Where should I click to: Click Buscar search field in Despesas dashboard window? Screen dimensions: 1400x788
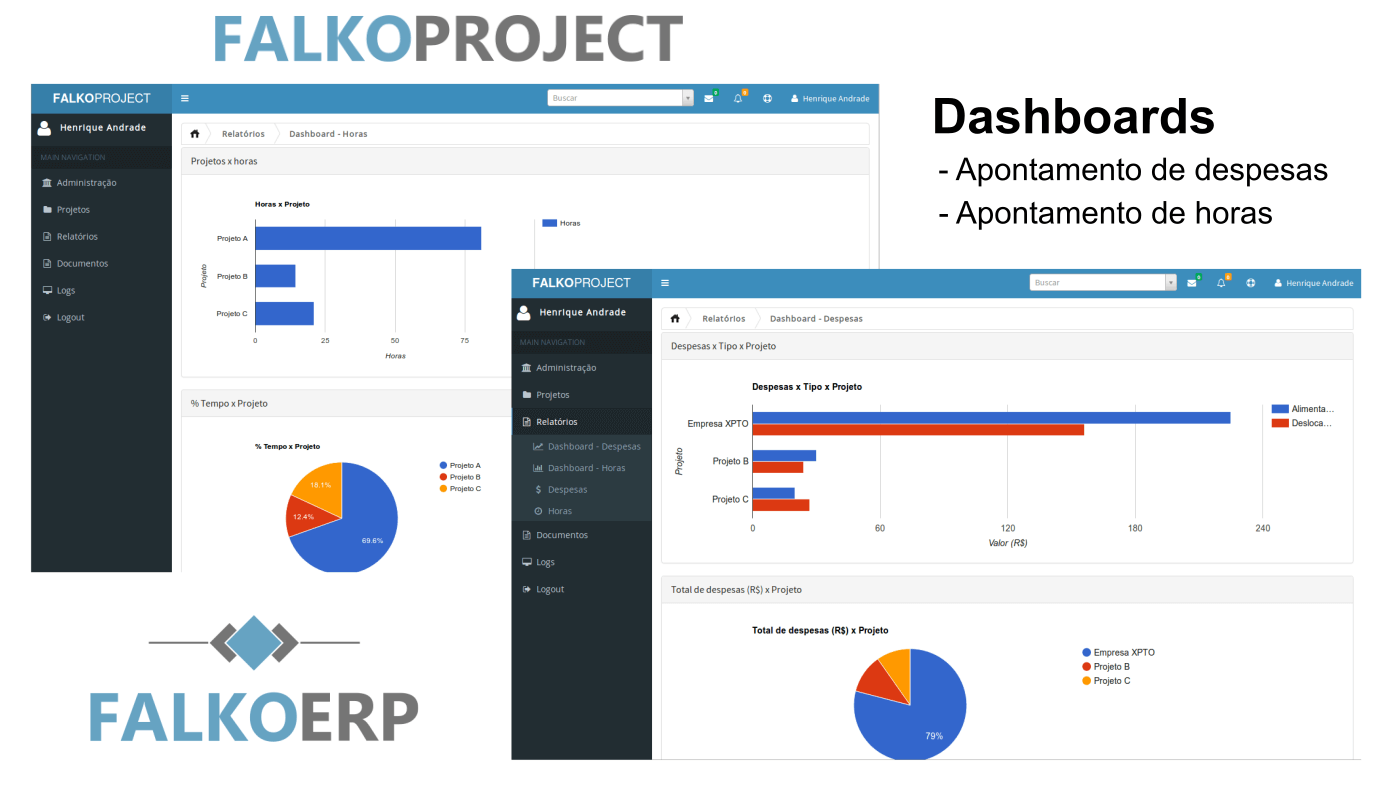pyautogui.click(x=1098, y=283)
